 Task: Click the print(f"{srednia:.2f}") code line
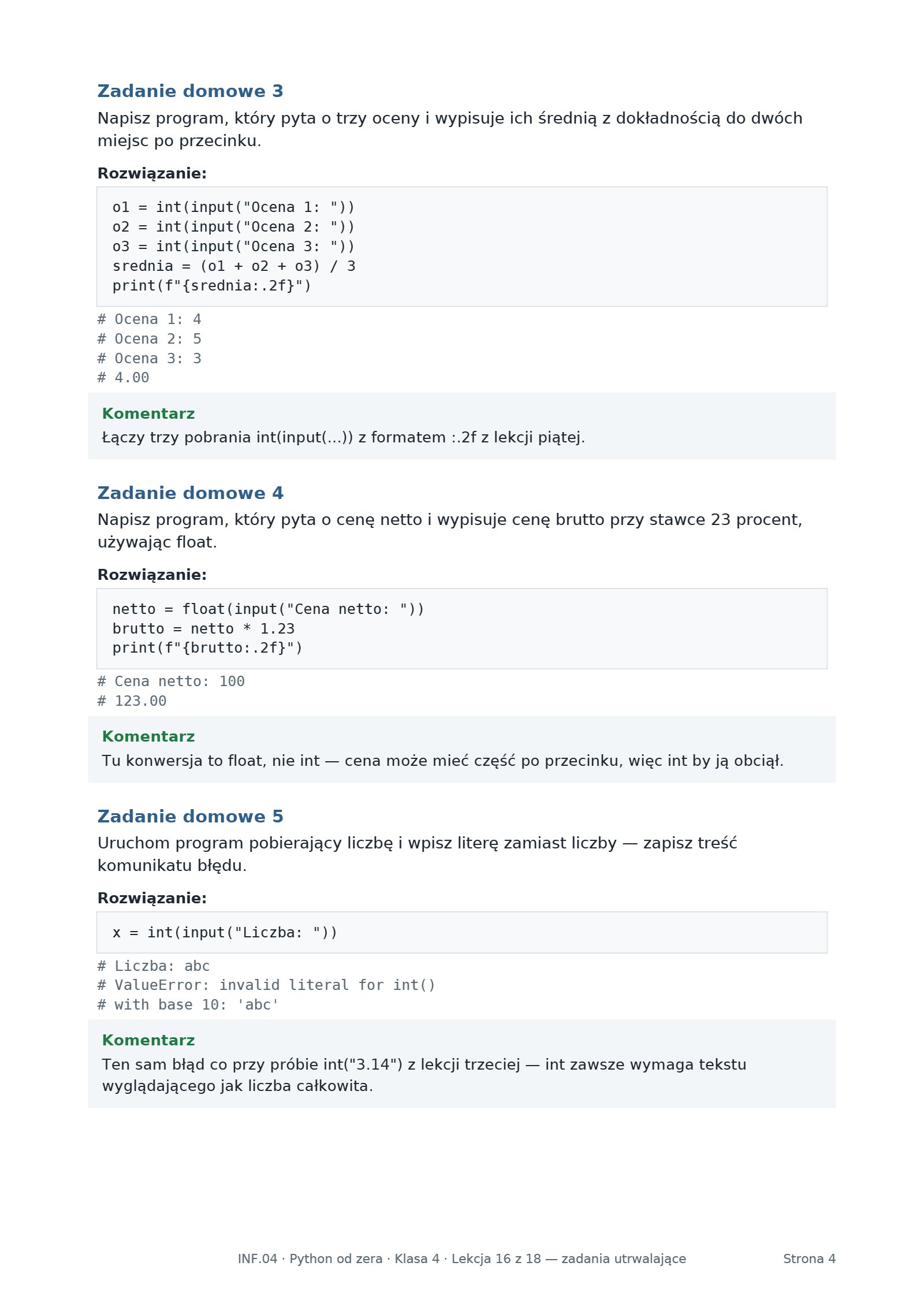[211, 286]
